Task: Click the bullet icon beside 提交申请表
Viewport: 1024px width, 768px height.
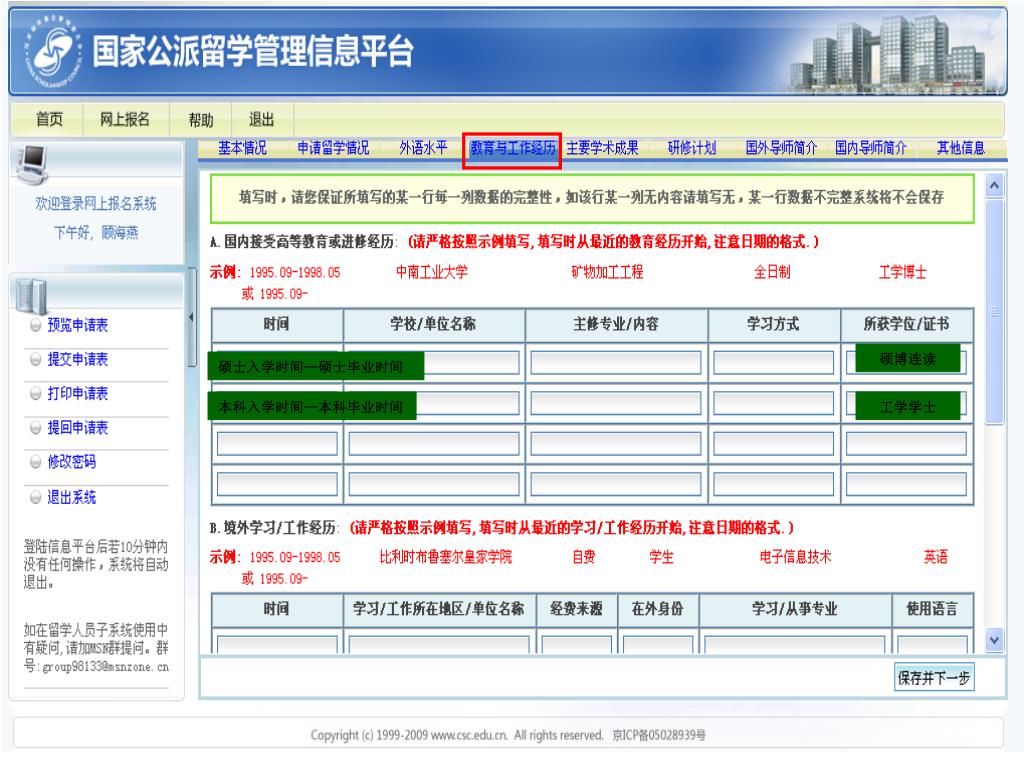Action: pyautogui.click(x=36, y=359)
